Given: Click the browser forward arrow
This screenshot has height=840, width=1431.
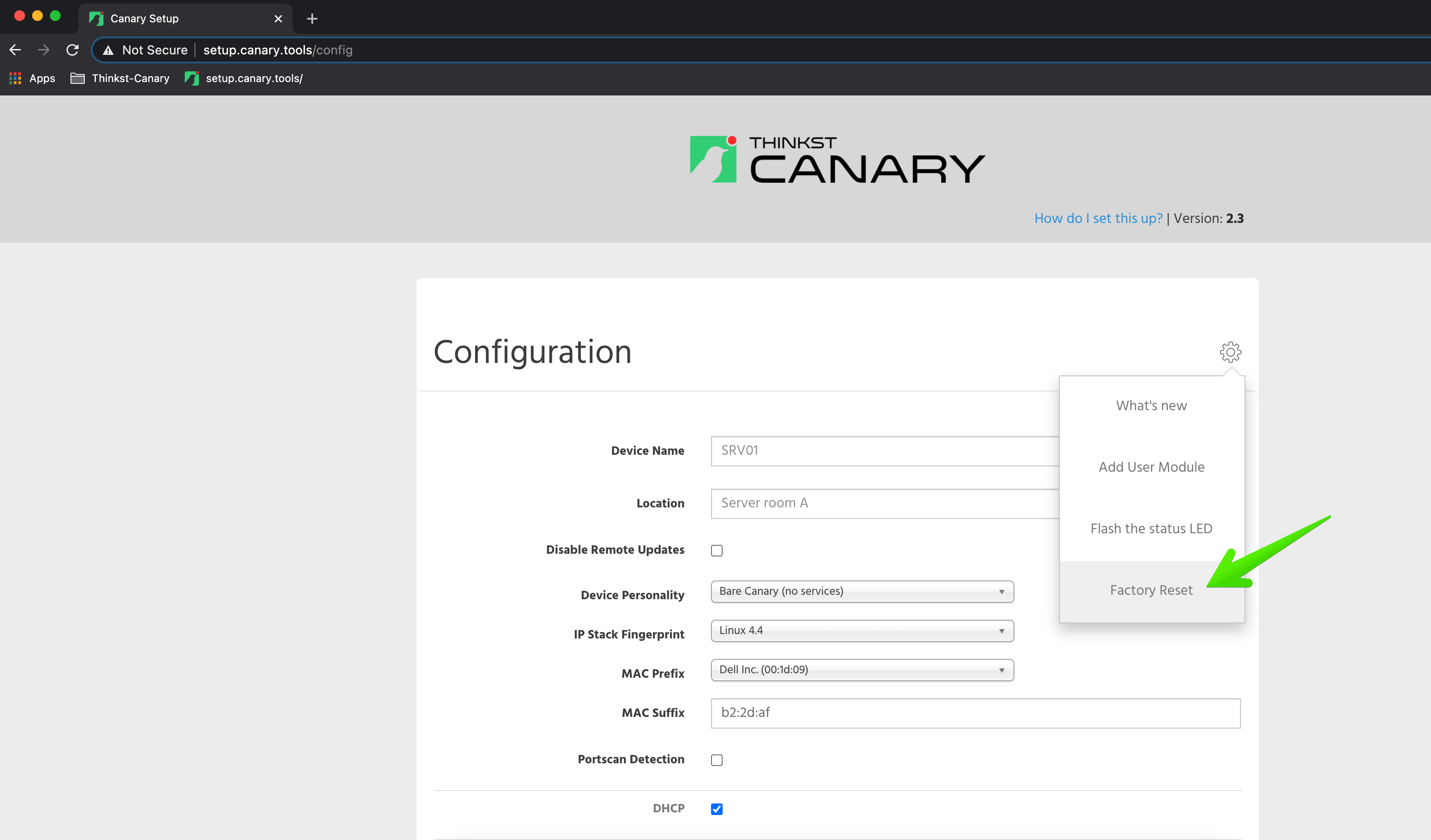Looking at the screenshot, I should tap(44, 50).
